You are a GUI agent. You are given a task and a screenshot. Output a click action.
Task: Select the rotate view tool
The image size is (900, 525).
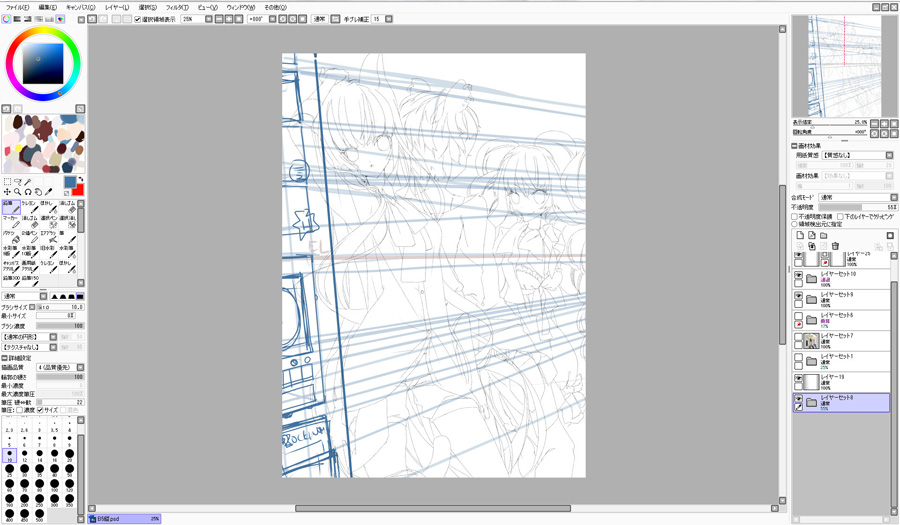28,192
